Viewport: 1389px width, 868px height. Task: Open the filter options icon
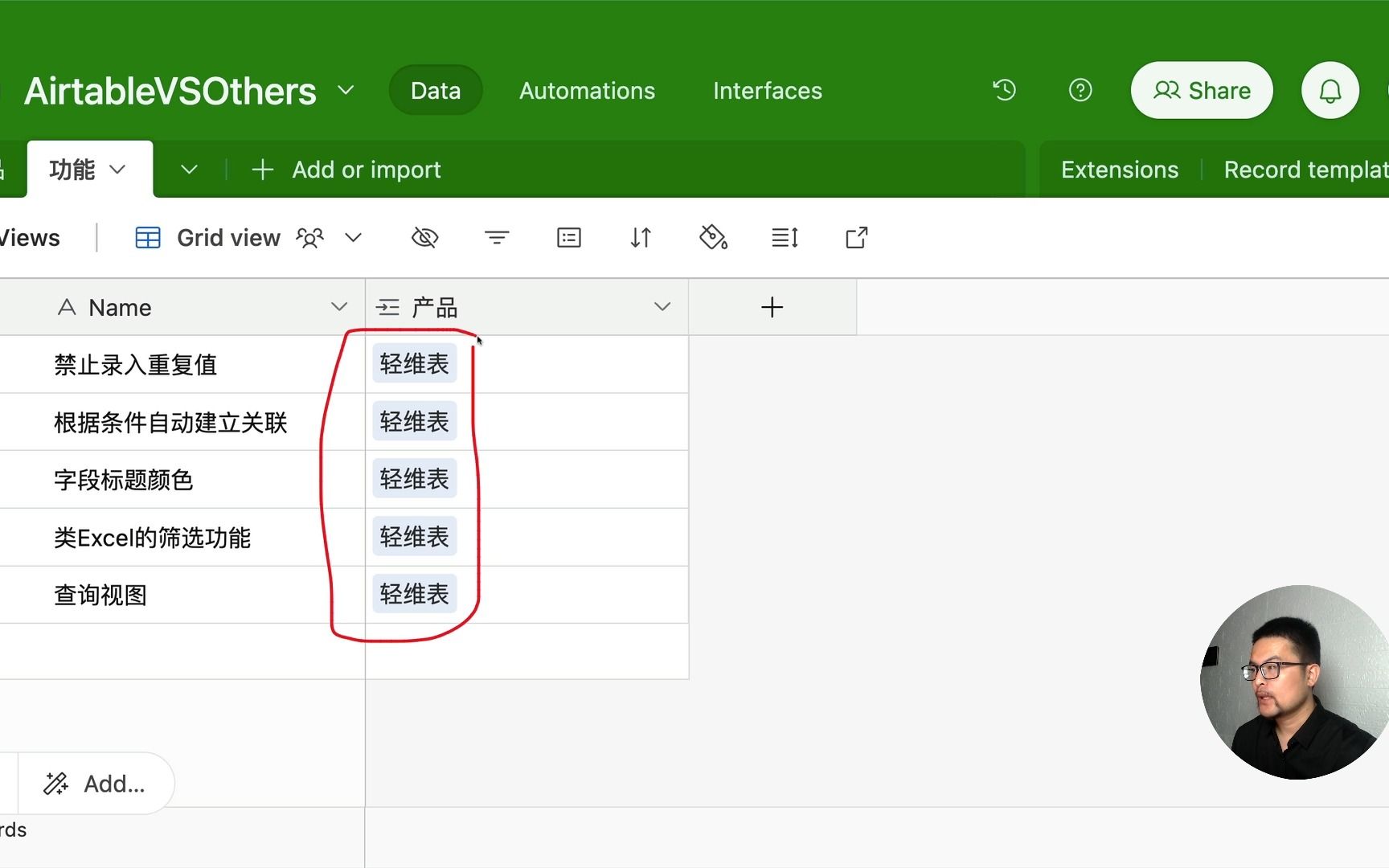click(497, 237)
